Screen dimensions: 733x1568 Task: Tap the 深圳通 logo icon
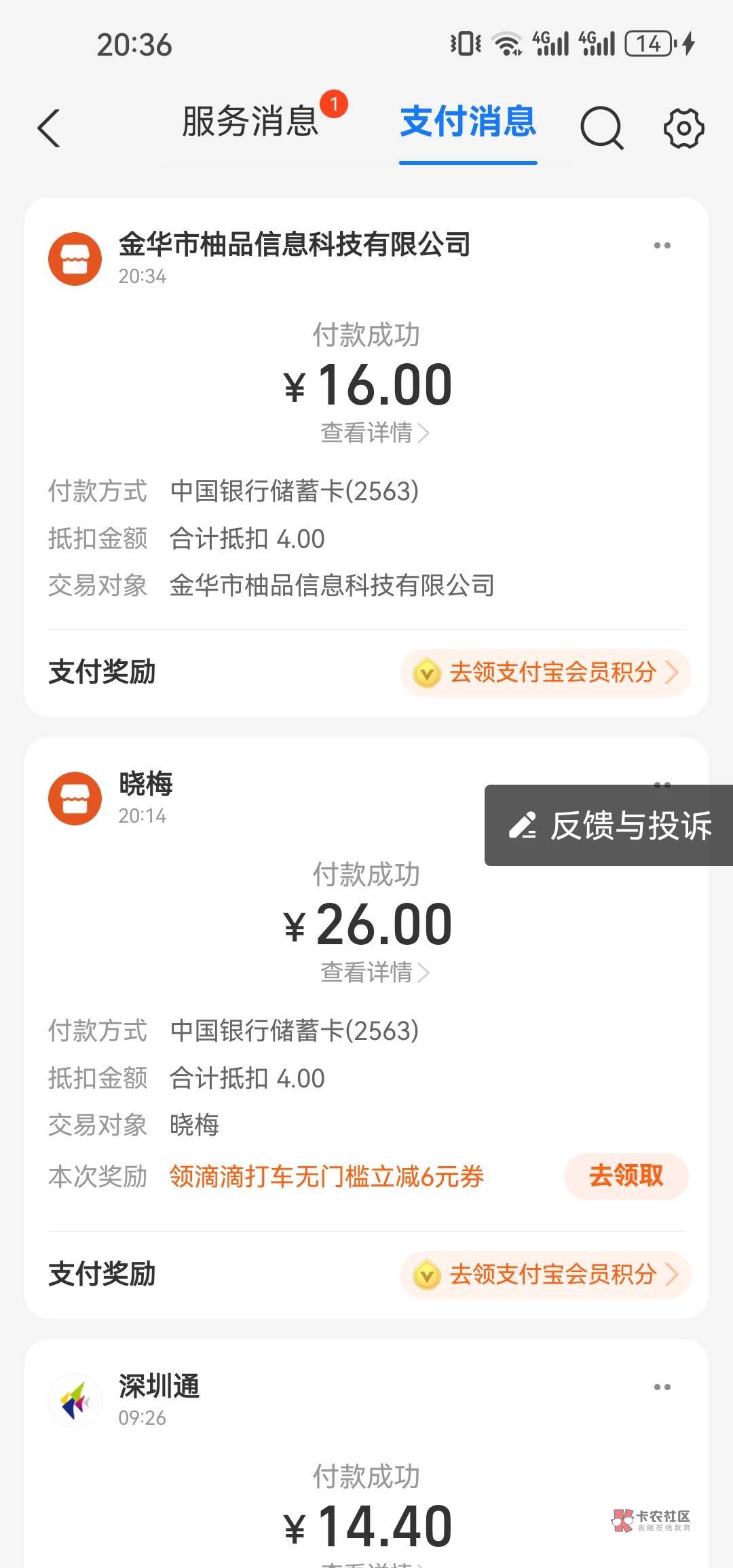coord(75,1400)
